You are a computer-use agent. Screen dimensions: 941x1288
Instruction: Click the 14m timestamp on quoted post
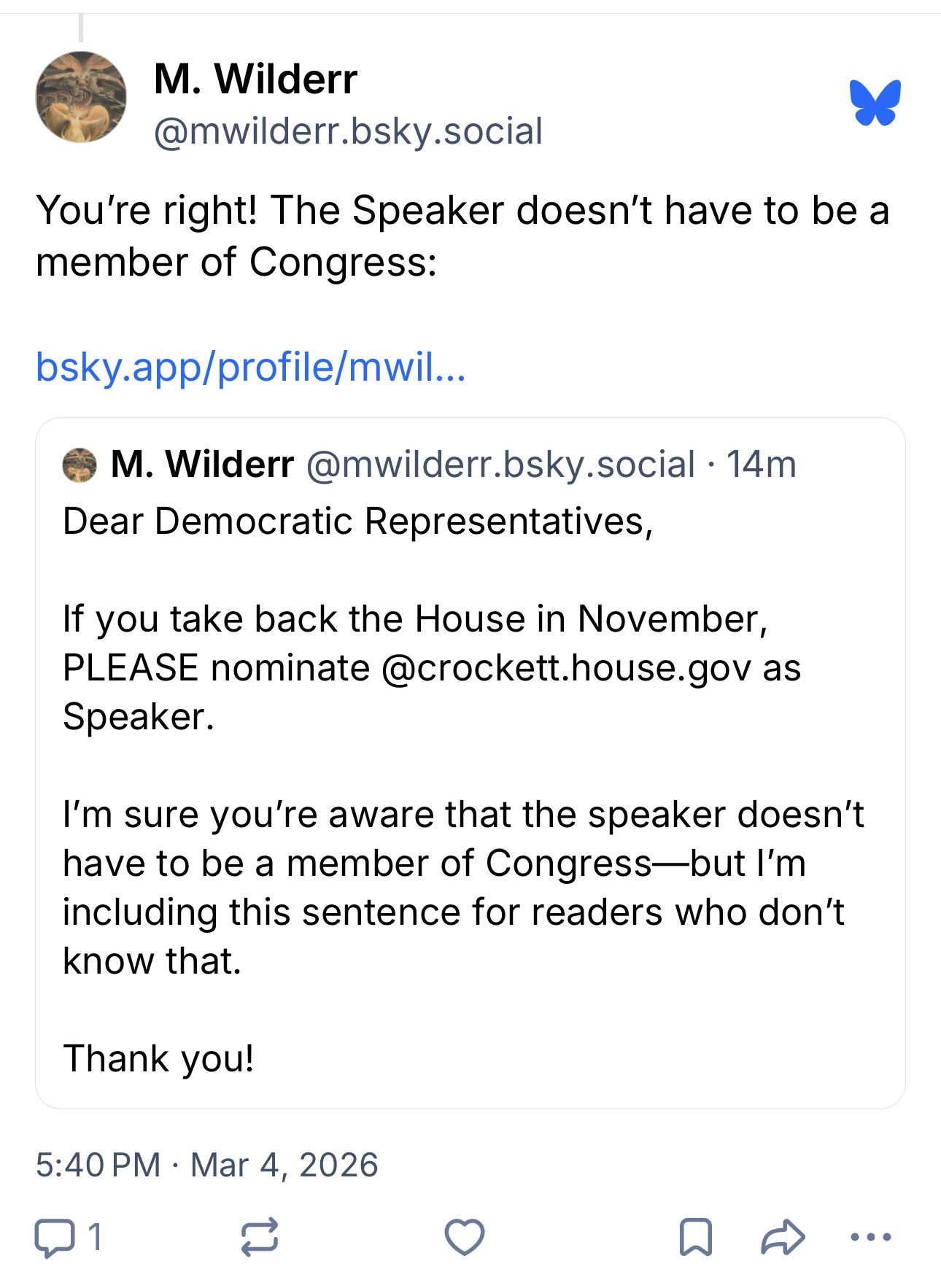[x=761, y=465]
